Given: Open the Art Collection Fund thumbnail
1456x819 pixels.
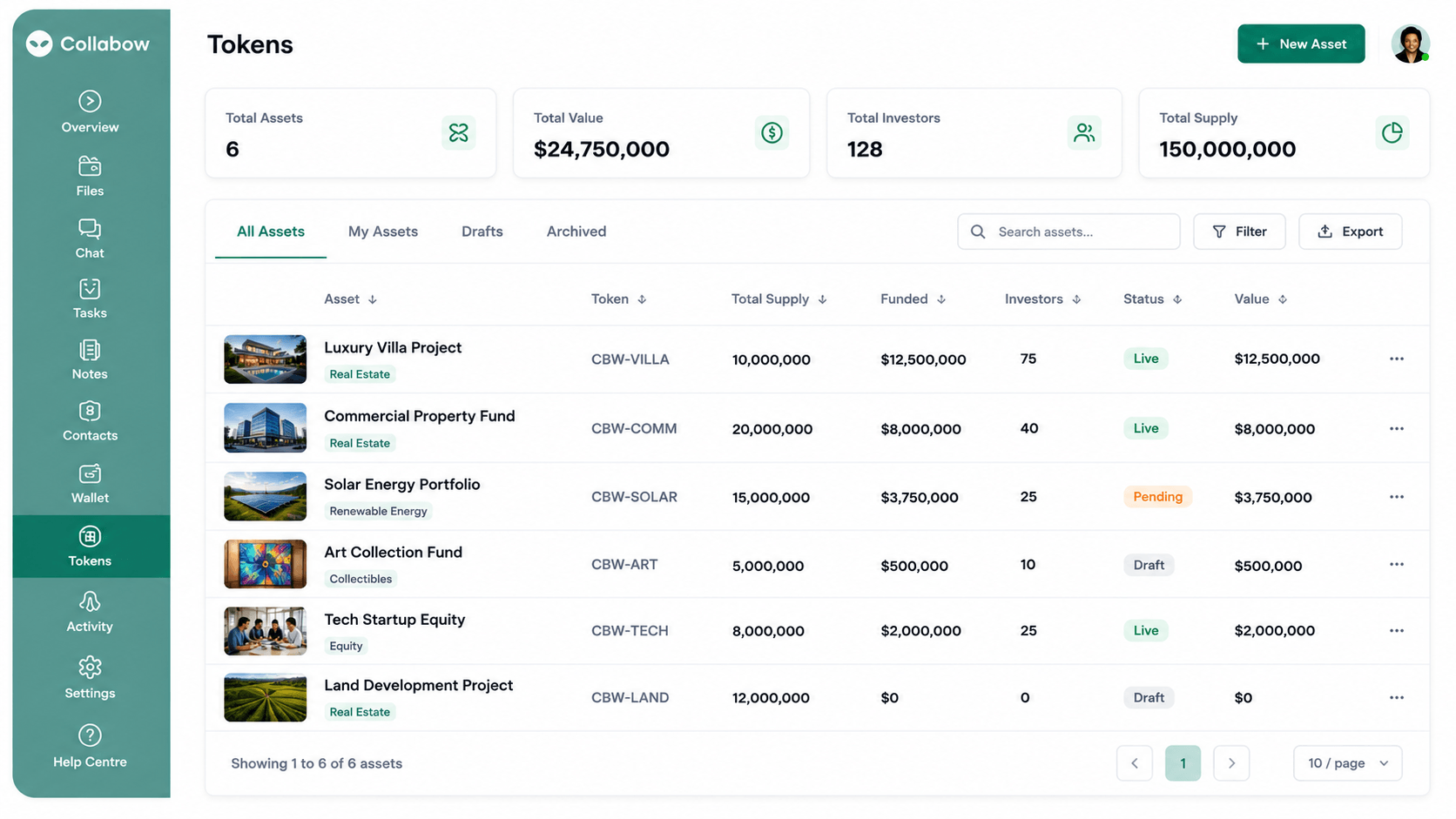Looking at the screenshot, I should 265,564.
